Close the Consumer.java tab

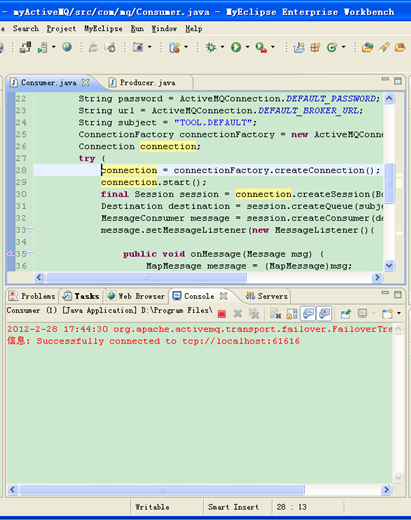pyautogui.click(x=86, y=82)
